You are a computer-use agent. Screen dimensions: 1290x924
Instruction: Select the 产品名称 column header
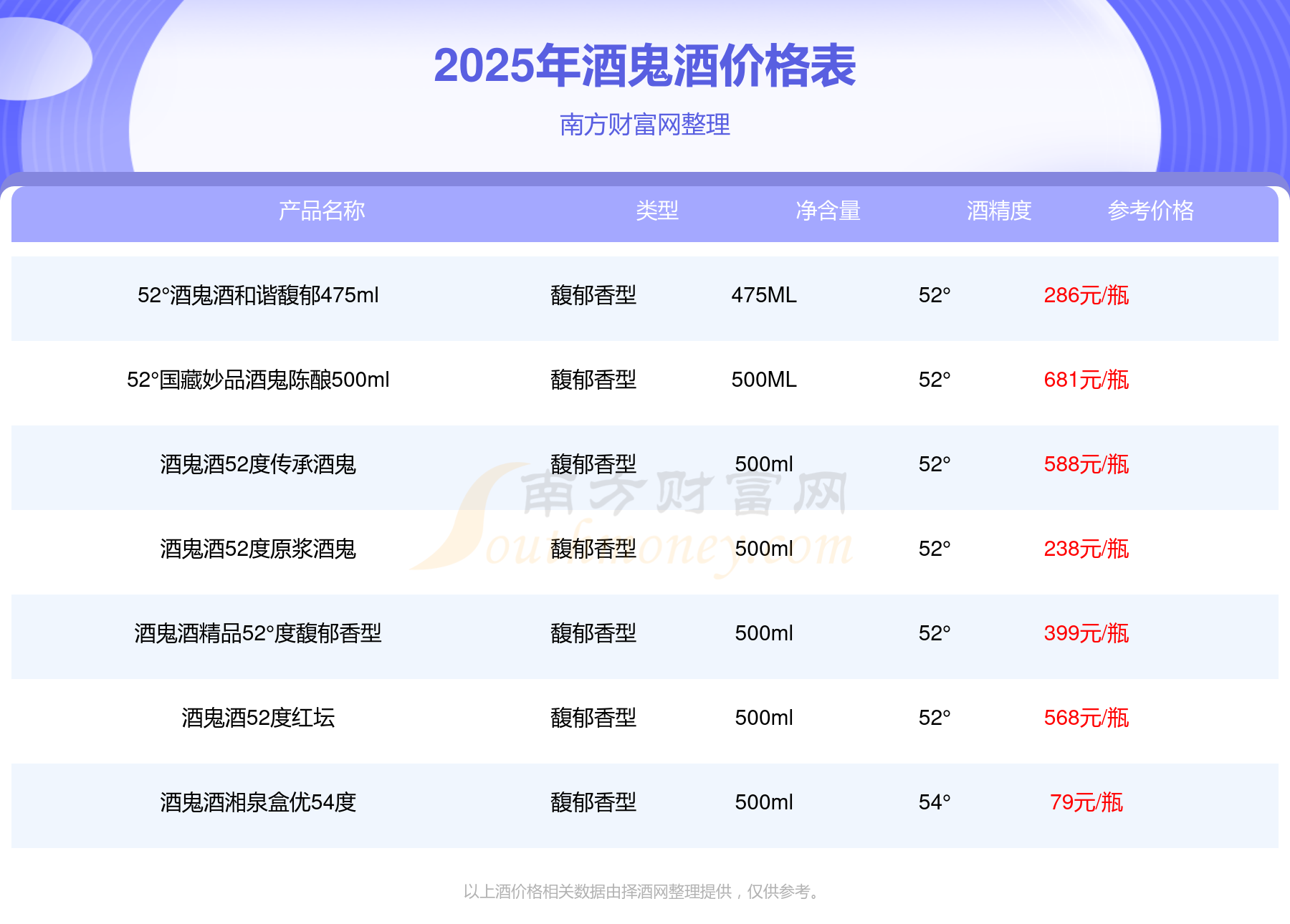(x=322, y=211)
